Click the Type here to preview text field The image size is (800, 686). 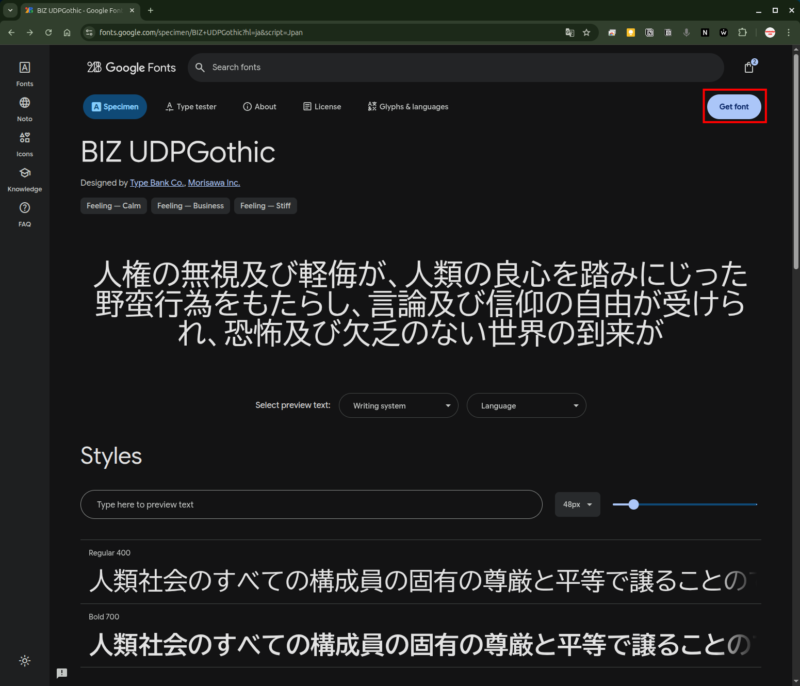point(311,505)
